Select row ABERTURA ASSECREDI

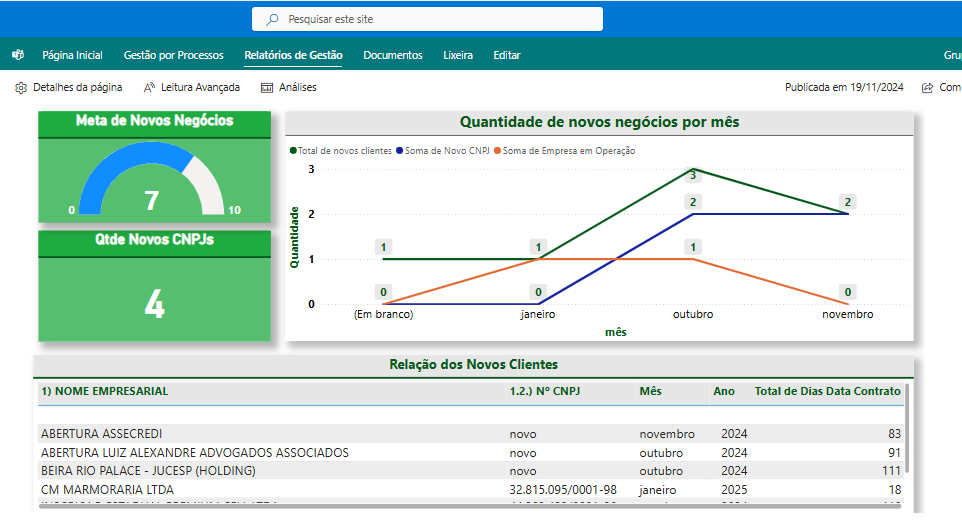tap(471, 433)
